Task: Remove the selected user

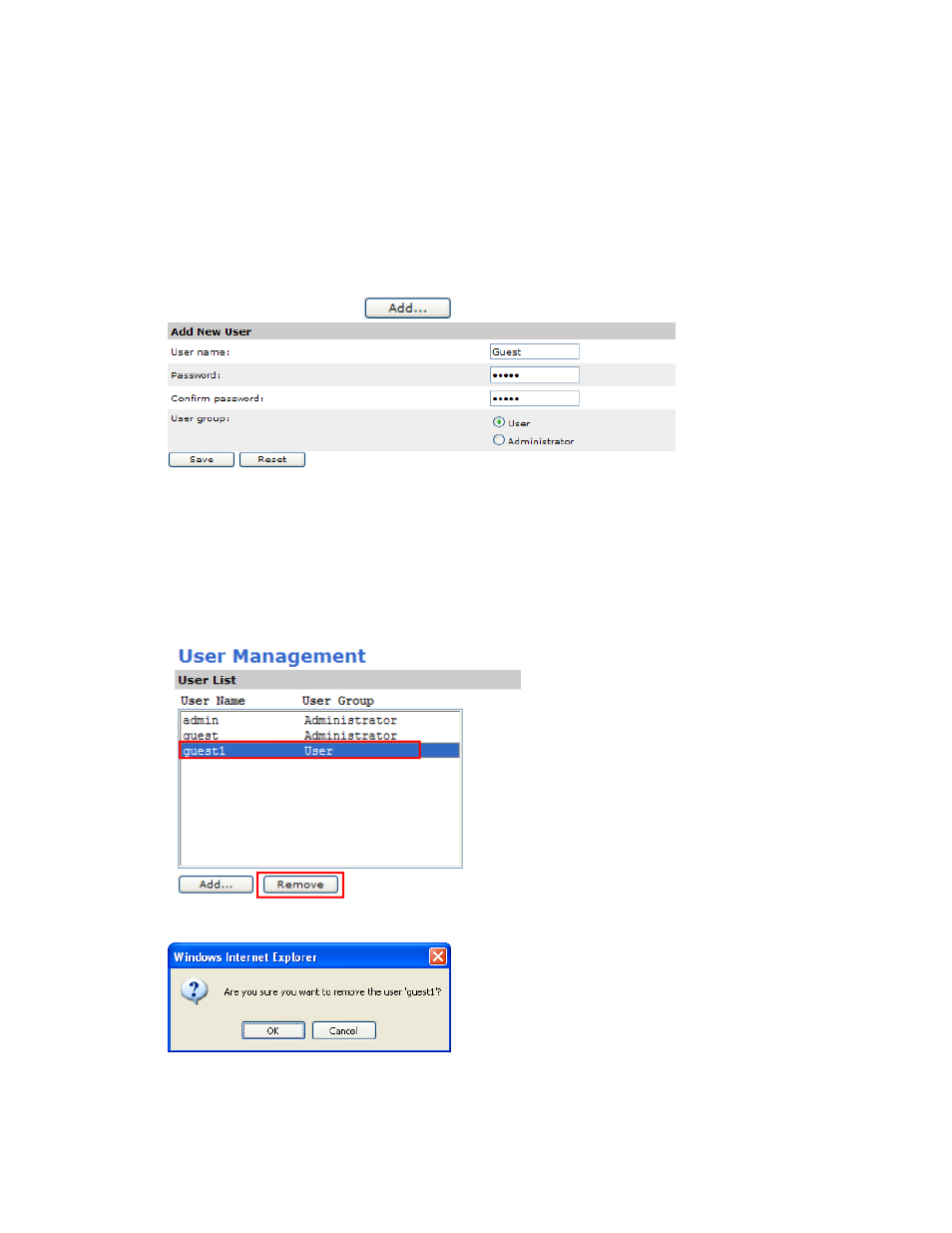Action: pos(300,885)
